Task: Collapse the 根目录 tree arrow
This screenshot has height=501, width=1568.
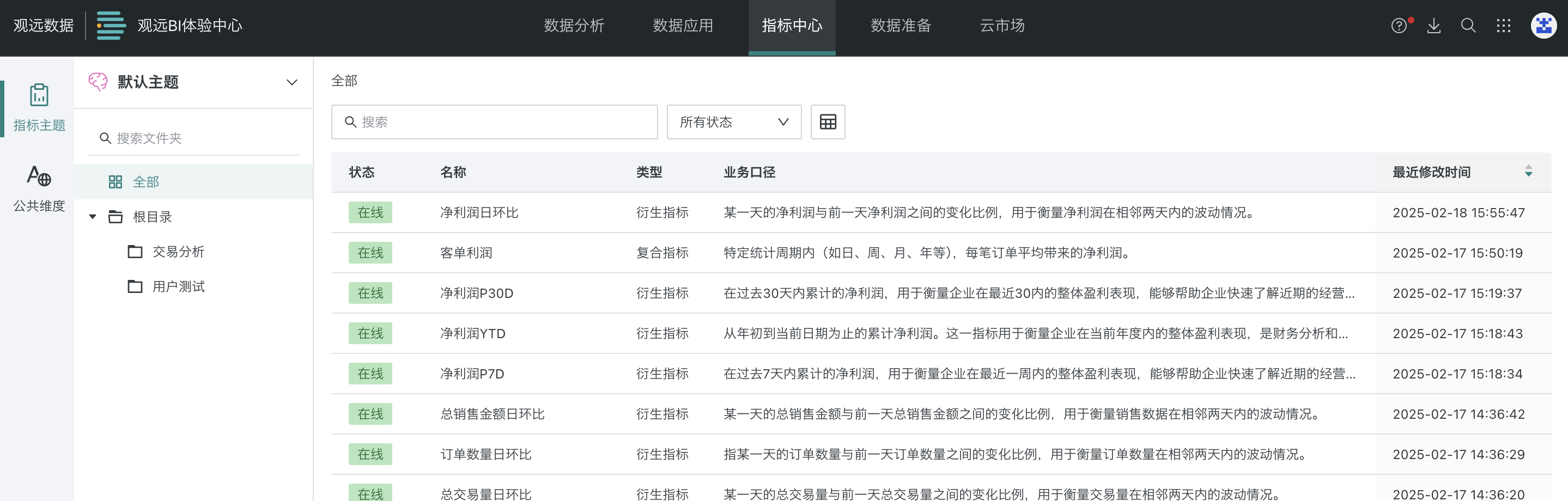Action: (93, 217)
